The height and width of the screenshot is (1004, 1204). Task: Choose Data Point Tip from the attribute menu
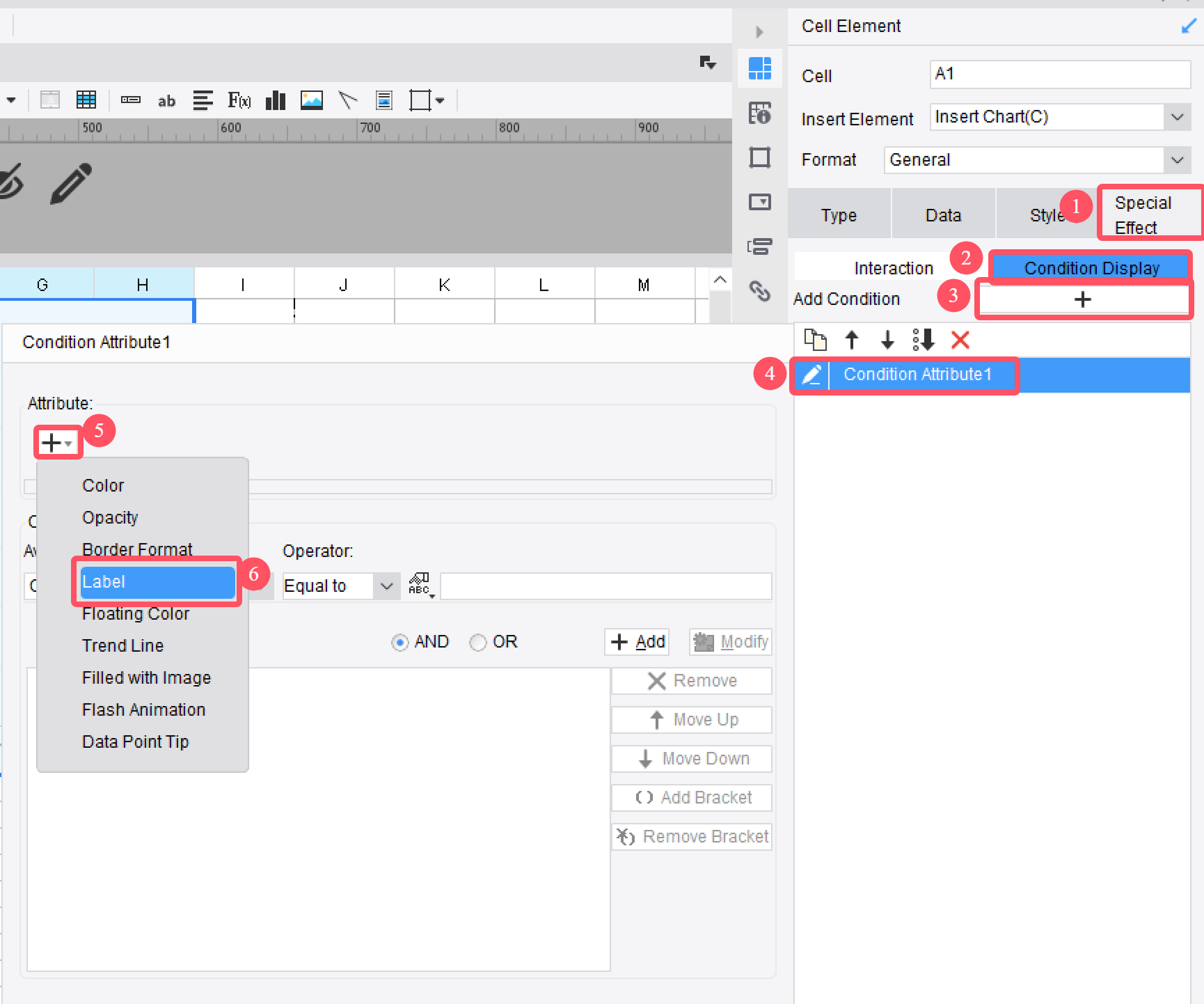135,742
